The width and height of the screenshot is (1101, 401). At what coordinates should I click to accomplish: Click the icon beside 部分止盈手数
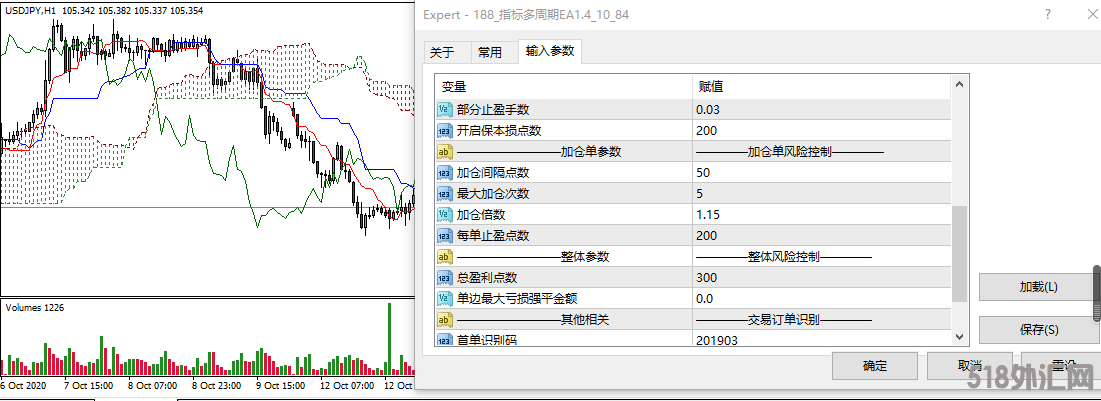pos(445,110)
